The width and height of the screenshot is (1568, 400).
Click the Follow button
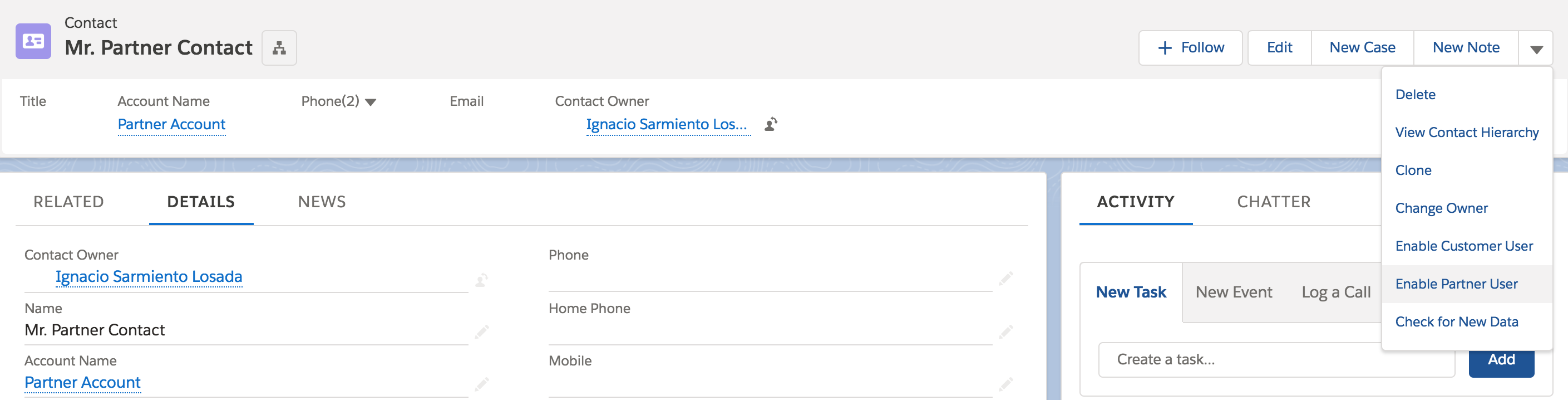point(1190,47)
